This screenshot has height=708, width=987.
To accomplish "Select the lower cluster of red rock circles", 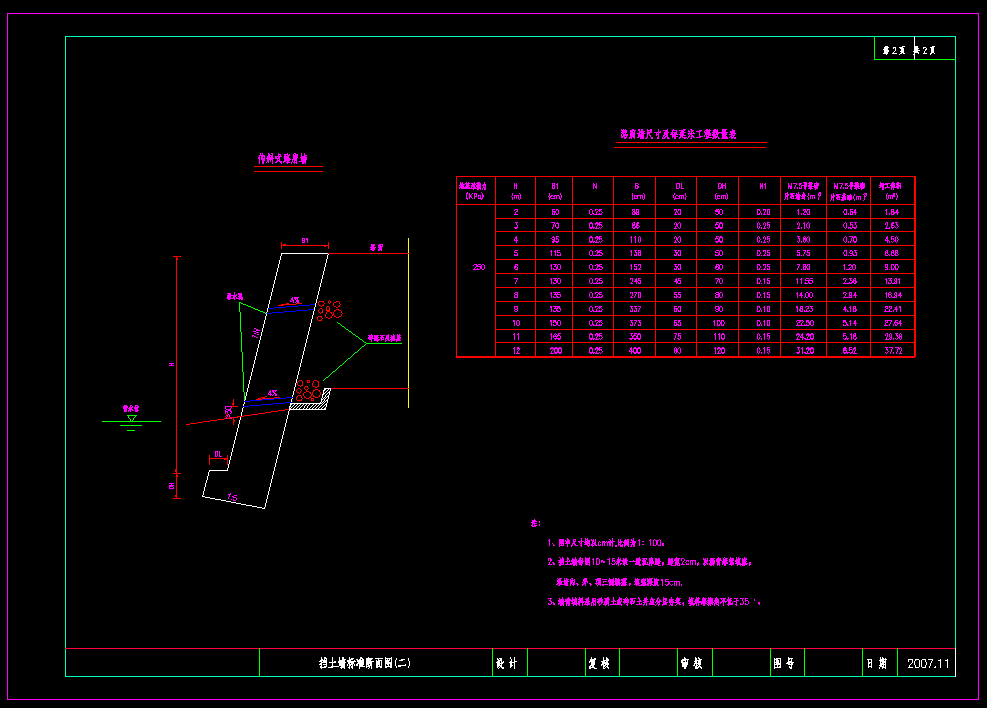I will [308, 389].
